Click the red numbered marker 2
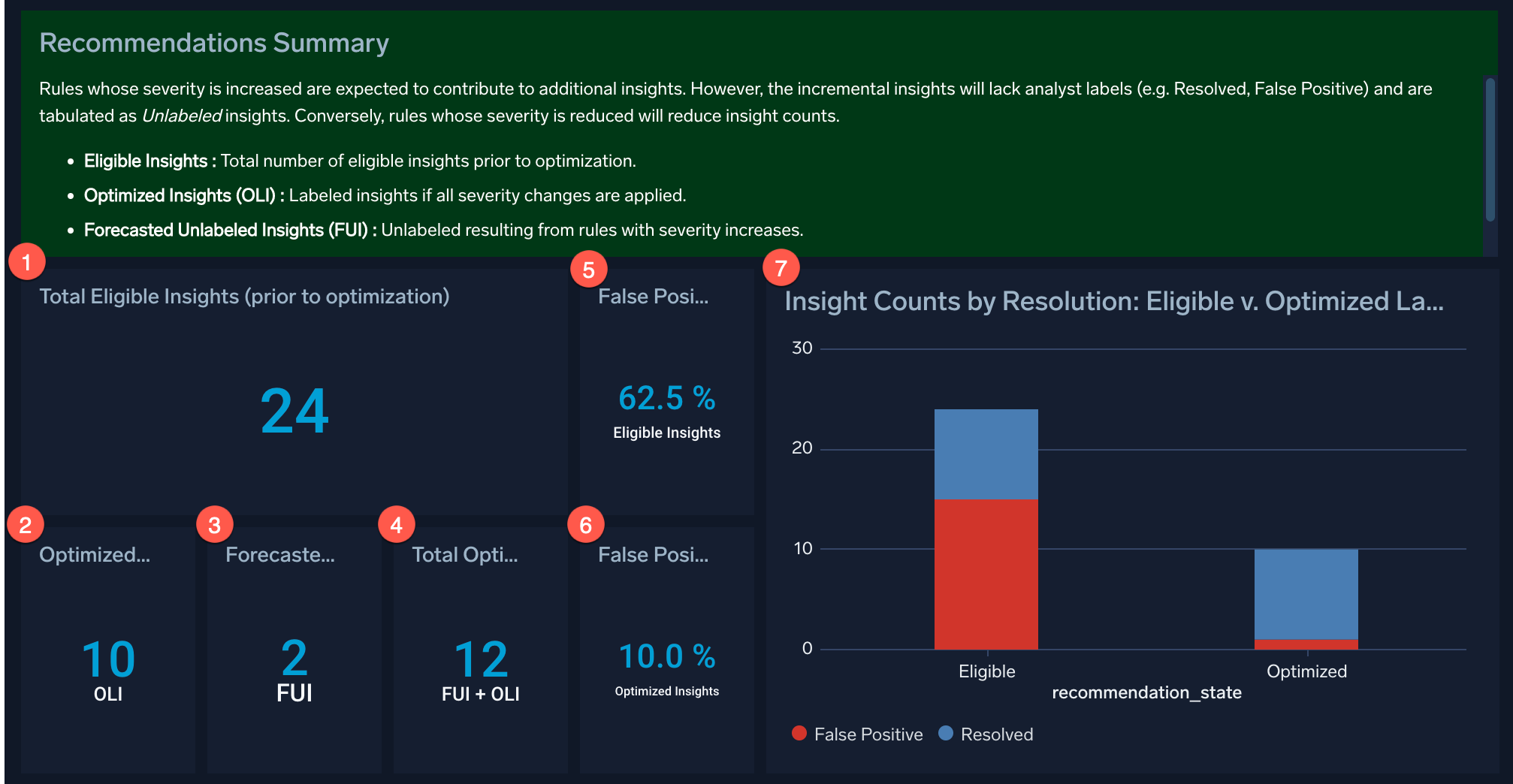 (x=25, y=526)
